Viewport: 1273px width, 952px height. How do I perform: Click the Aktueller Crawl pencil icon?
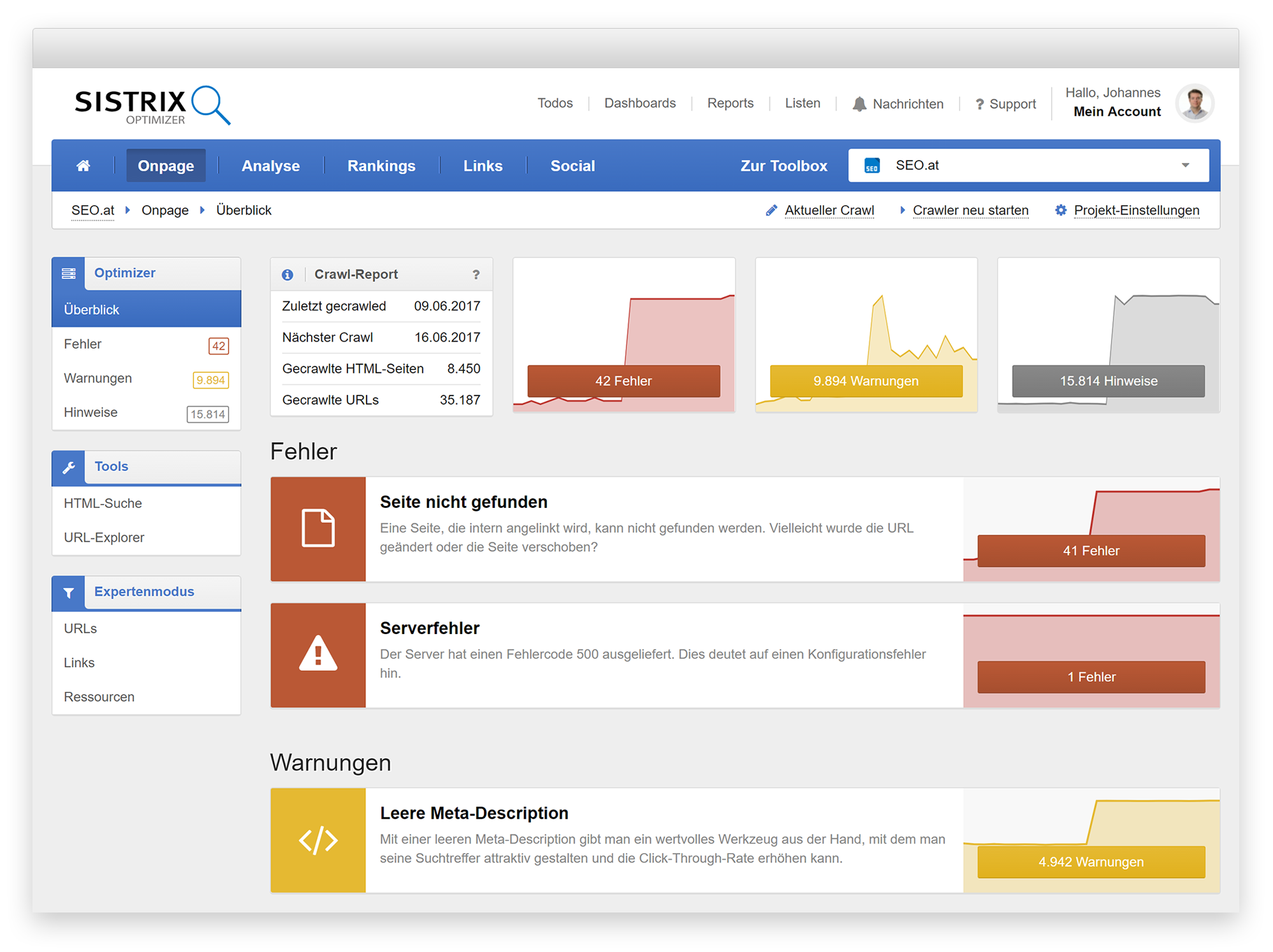pos(771,210)
